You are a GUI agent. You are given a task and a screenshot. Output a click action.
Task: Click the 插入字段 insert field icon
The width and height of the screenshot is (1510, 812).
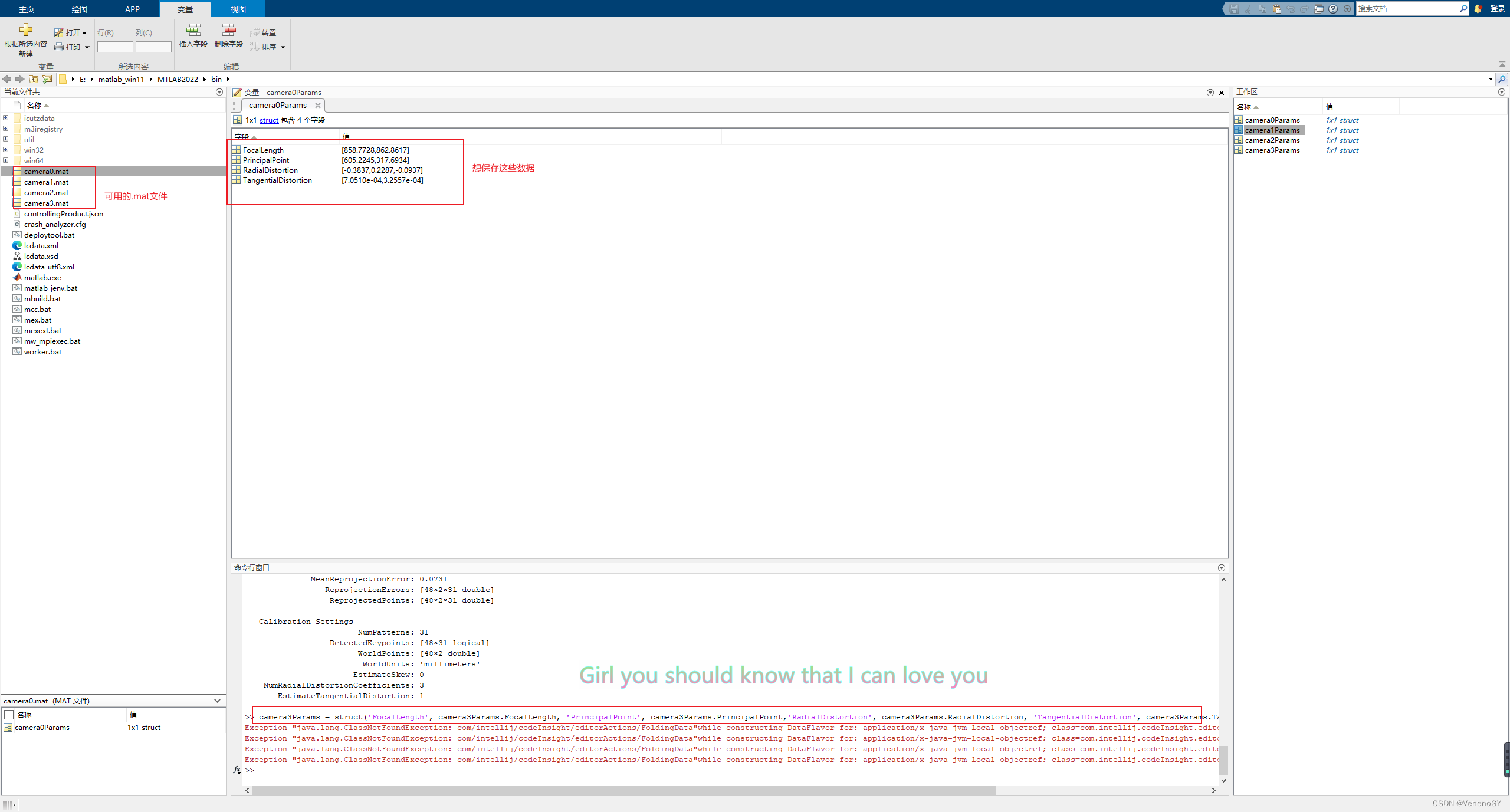[x=193, y=31]
